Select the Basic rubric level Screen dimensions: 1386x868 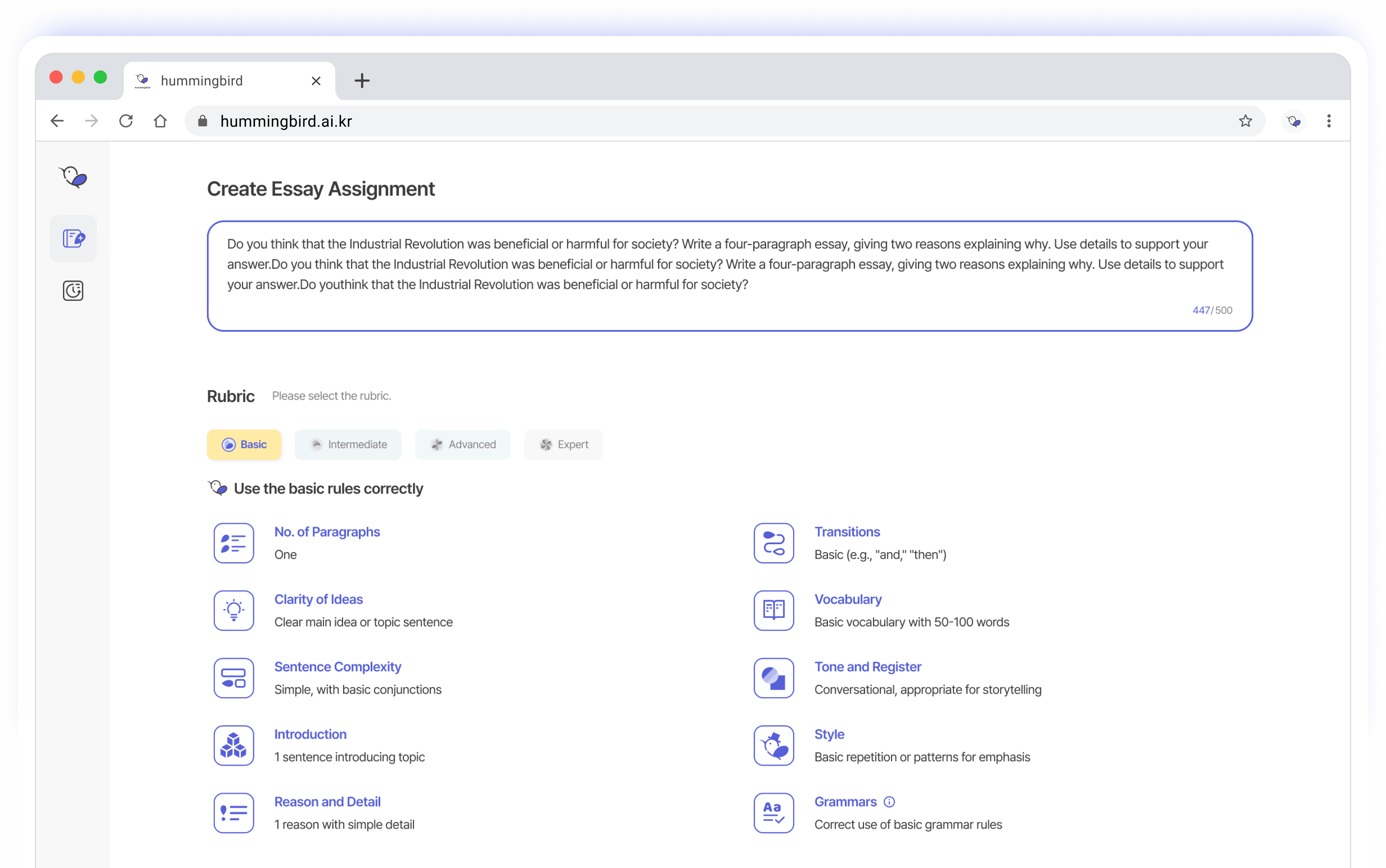pyautogui.click(x=244, y=444)
